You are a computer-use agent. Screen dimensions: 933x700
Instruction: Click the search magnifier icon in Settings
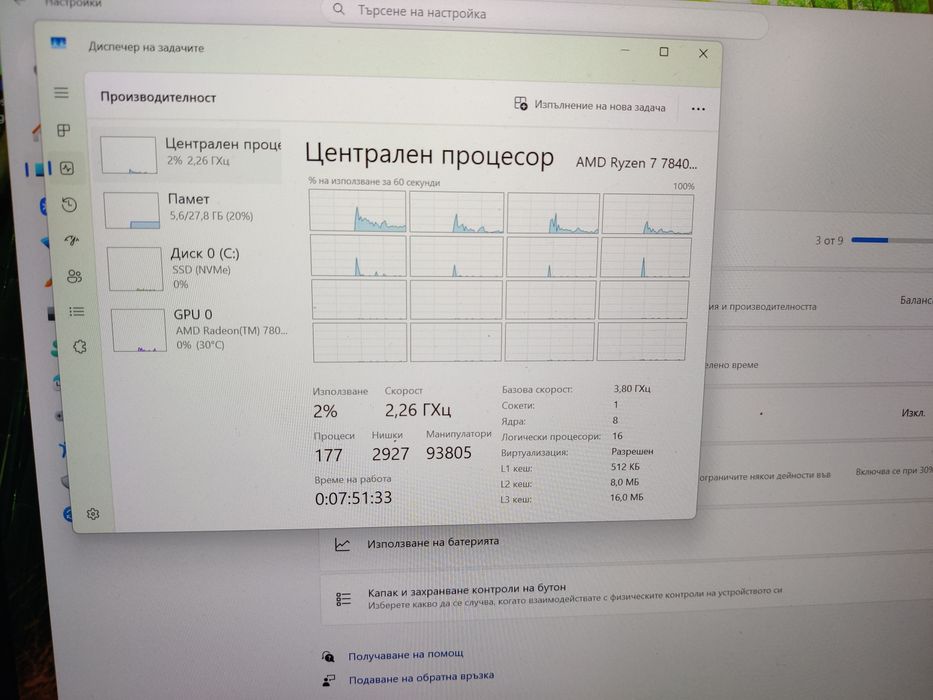coord(339,9)
